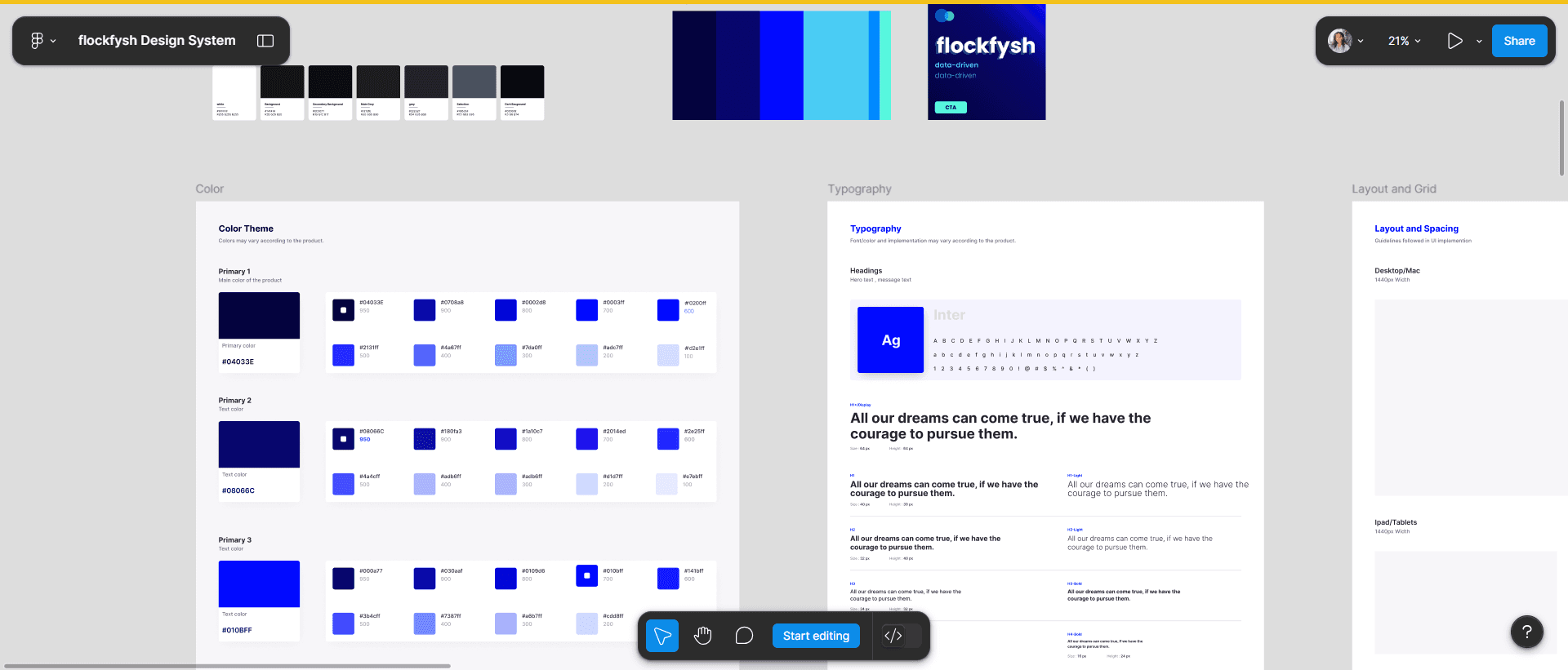Select the #030aaf 900 swatch
Screen dimensions: 1568x670
click(x=425, y=579)
